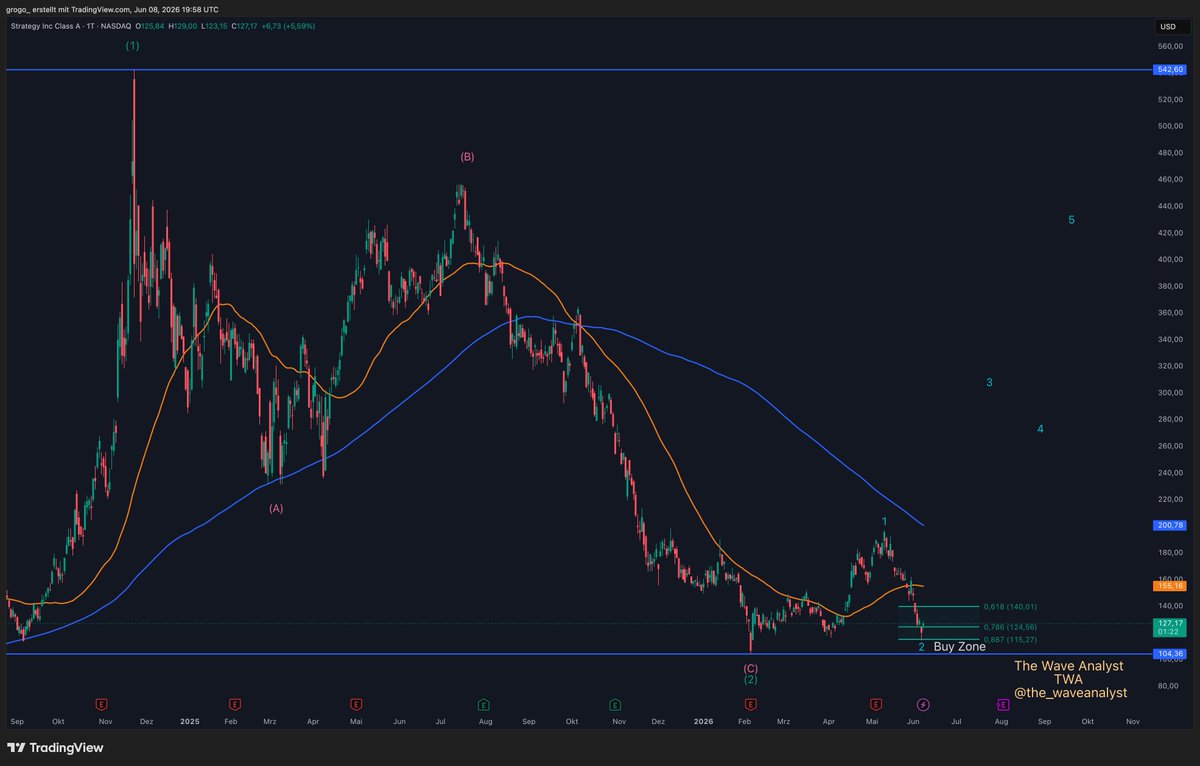The width and height of the screenshot is (1200, 766).
Task: Open the purple upcoming earnings marker, August 2026
Action: 1003,705
